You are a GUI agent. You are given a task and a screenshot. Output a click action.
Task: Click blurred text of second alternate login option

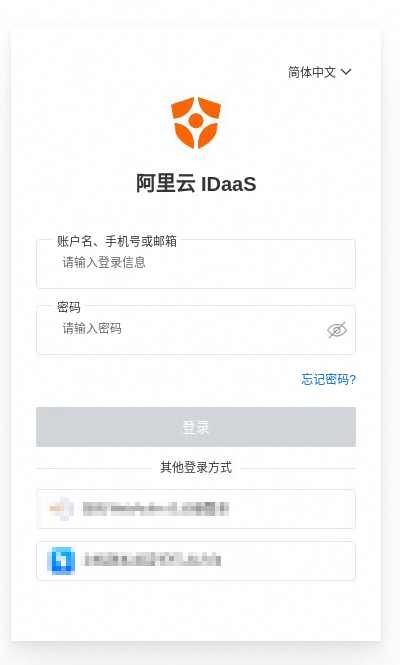click(153, 560)
